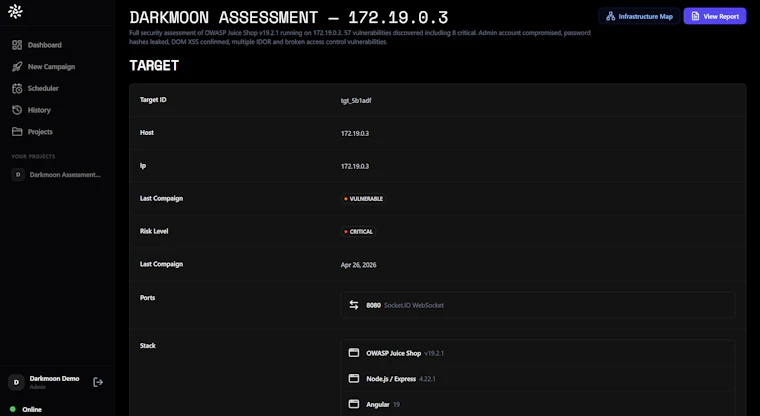Click the Darkmoon Assessment page title
760x416 pixels.
click(x=289, y=17)
